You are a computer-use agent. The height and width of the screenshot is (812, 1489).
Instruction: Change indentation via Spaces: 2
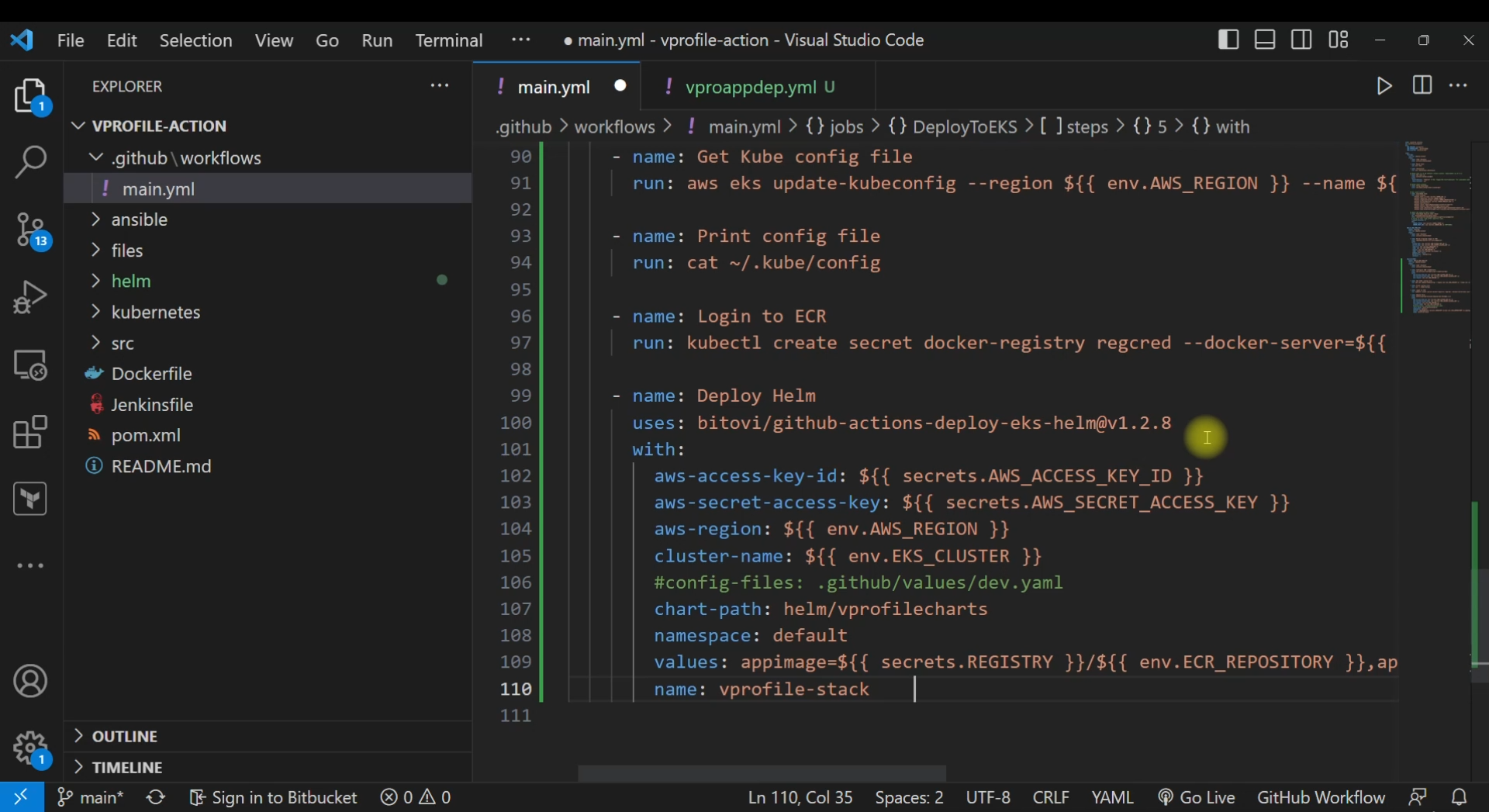[909, 797]
